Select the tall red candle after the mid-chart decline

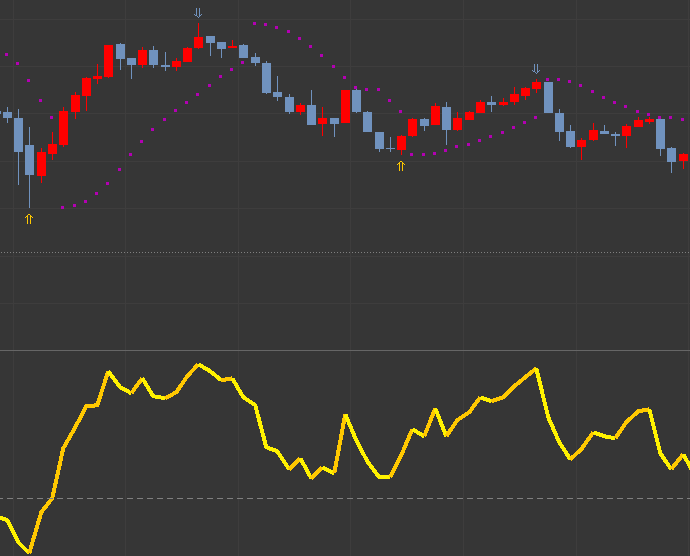click(346, 106)
